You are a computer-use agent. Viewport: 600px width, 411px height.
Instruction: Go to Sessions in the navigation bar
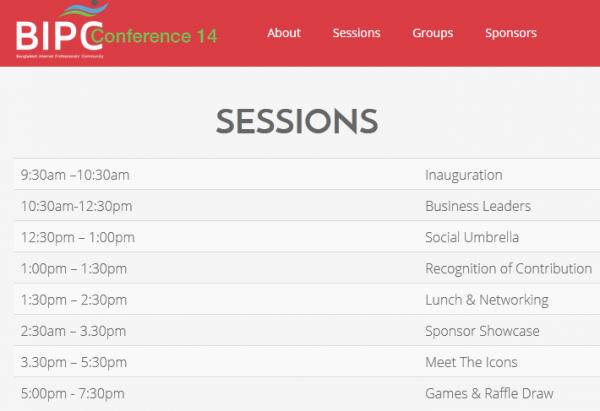click(x=356, y=33)
